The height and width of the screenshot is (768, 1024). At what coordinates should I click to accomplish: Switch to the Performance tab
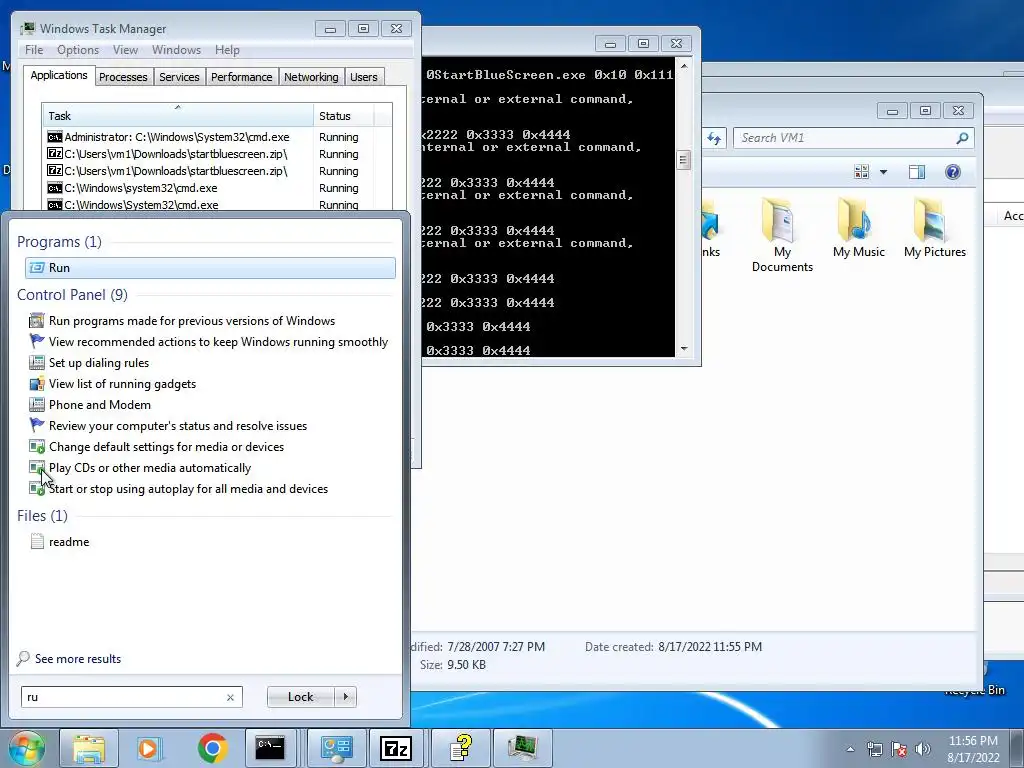[x=241, y=77]
